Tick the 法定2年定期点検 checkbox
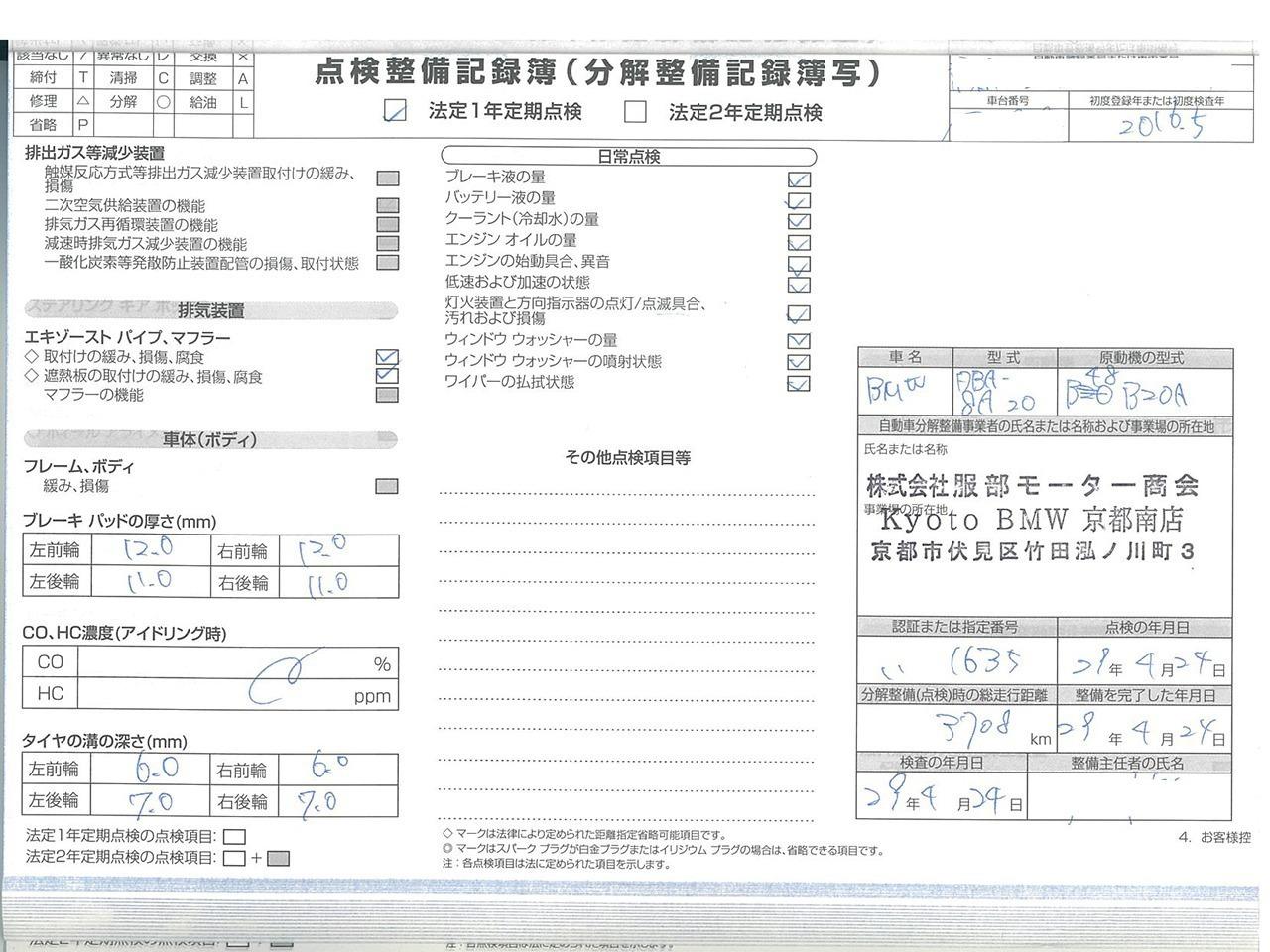The image size is (1270, 952). click(635, 111)
